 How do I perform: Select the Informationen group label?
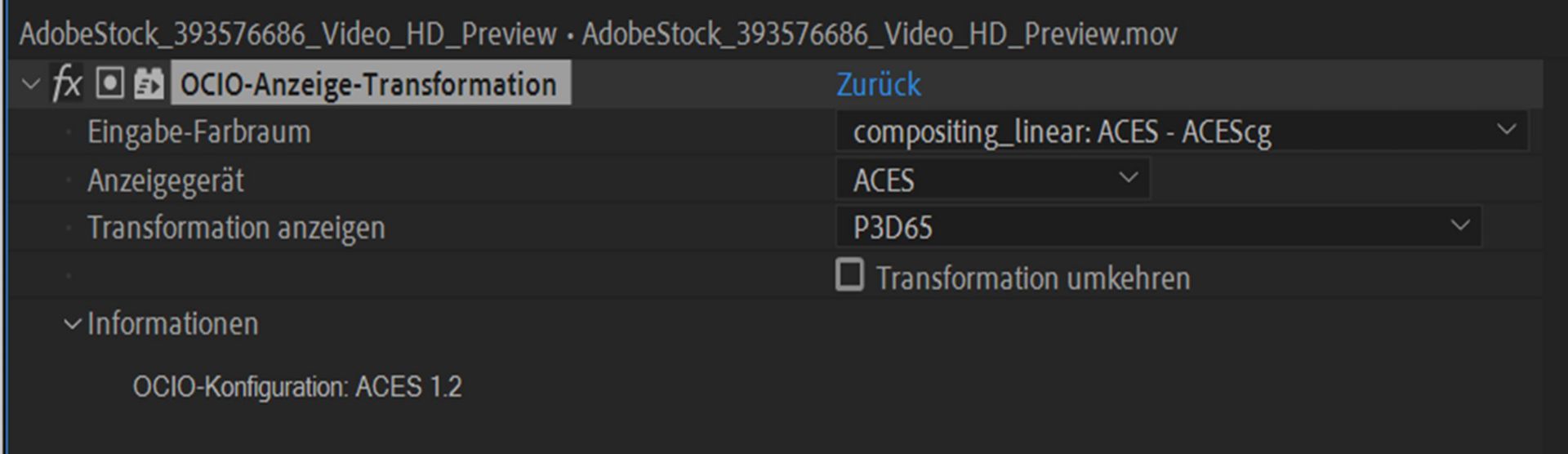point(173,324)
